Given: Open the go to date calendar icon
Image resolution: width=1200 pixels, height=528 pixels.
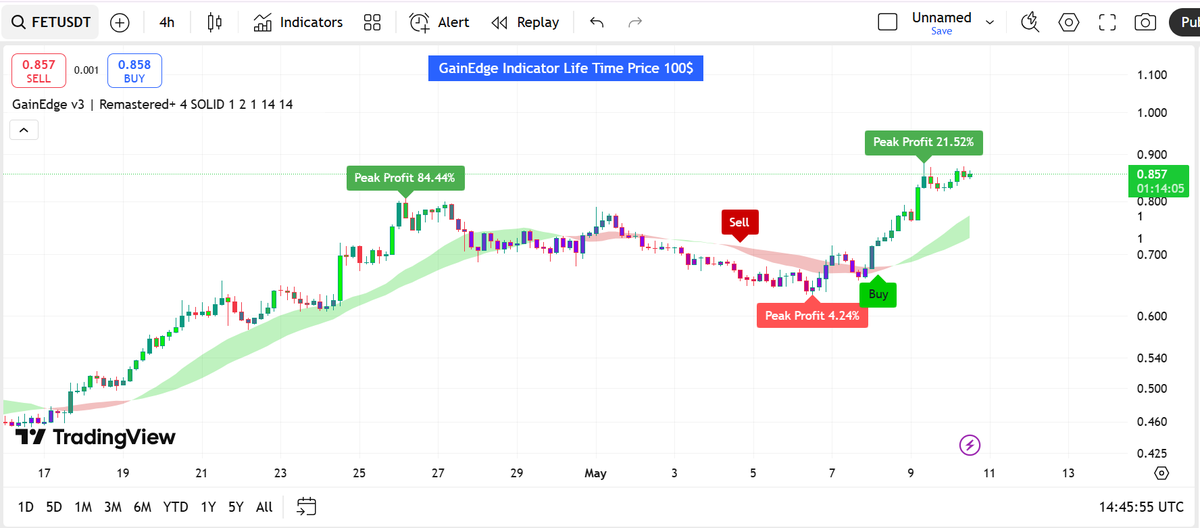Looking at the screenshot, I should tap(307, 507).
